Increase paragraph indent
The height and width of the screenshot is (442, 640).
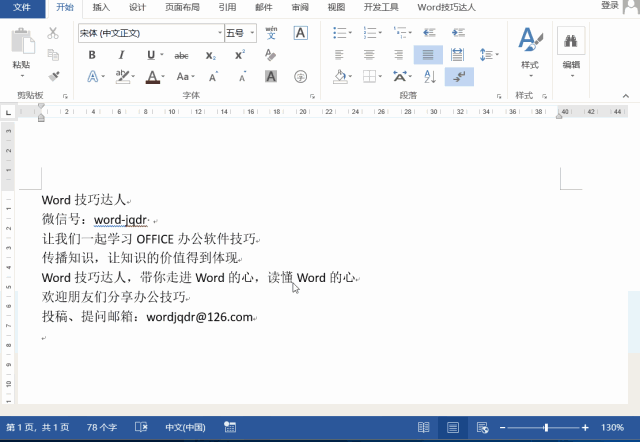tap(458, 33)
